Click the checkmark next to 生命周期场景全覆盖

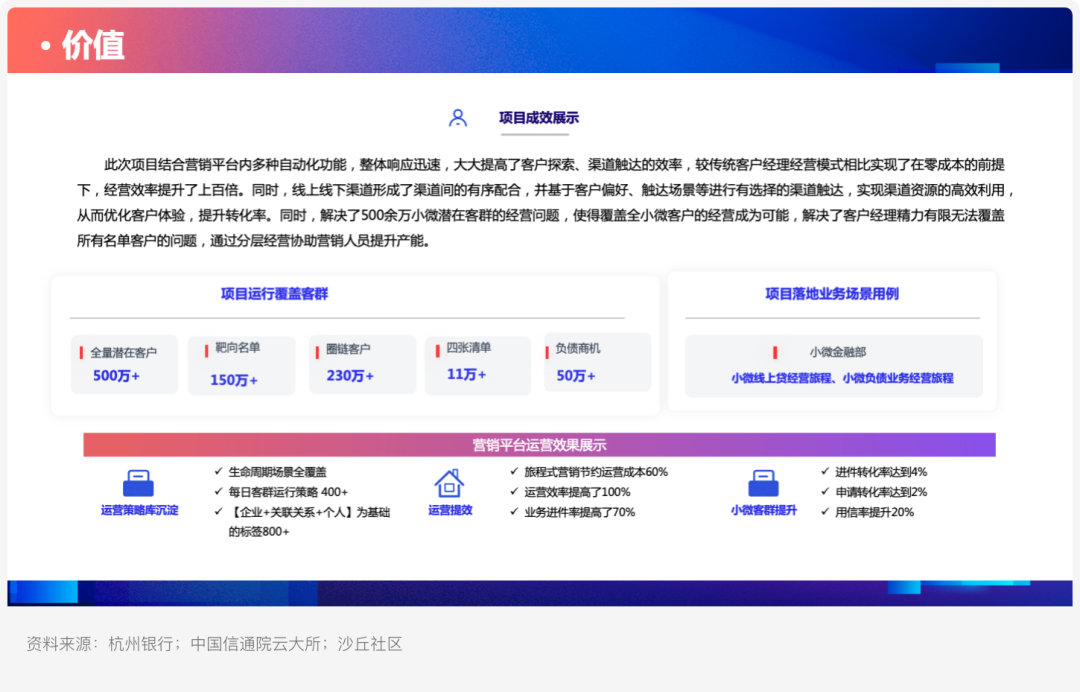click(x=218, y=472)
